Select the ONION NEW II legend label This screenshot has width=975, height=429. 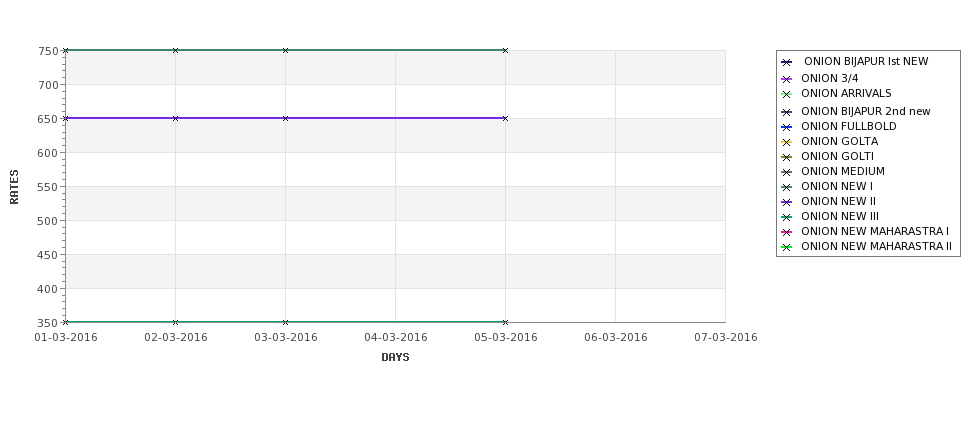[x=838, y=201]
